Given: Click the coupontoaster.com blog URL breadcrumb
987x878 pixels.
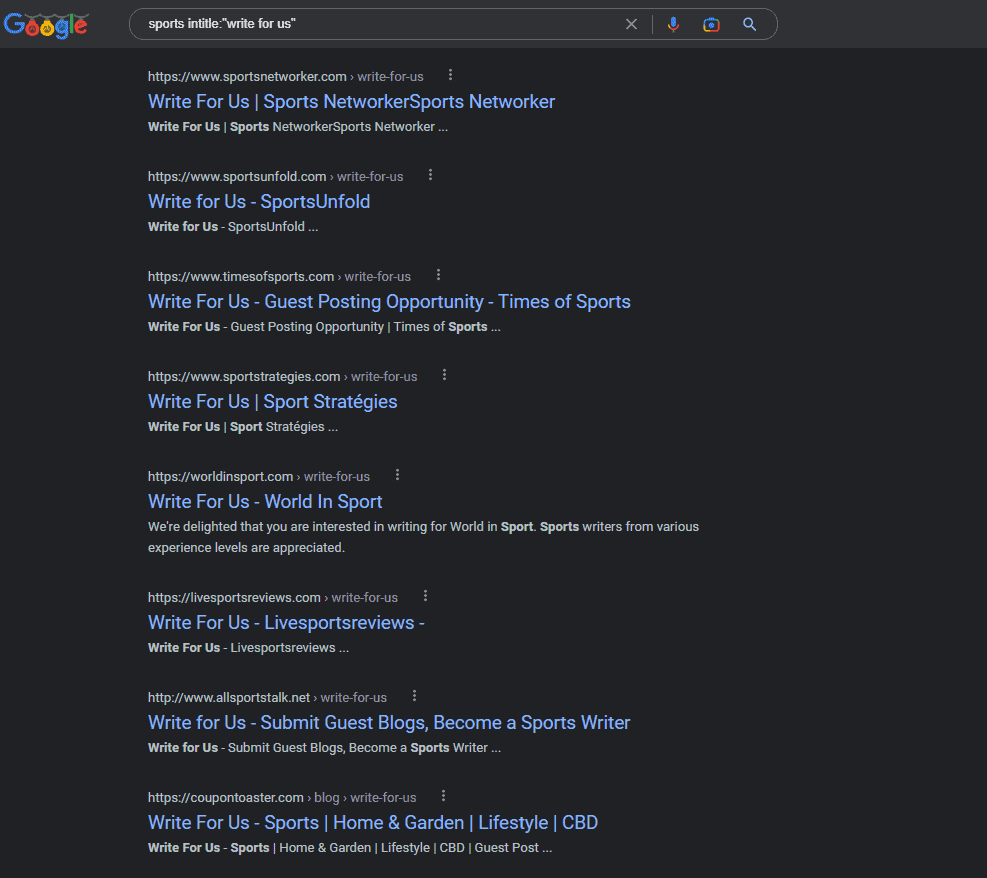Looking at the screenshot, I should coord(282,798).
